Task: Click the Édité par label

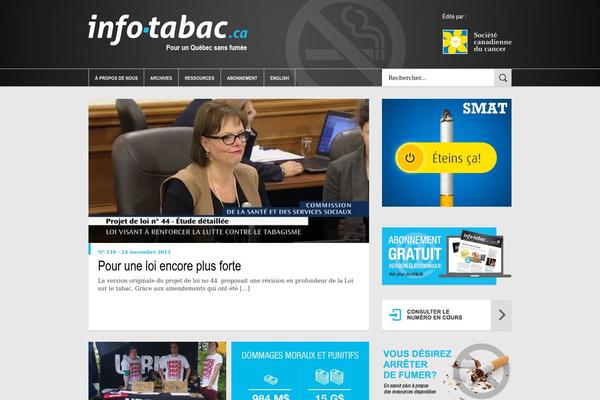Action: tap(453, 16)
